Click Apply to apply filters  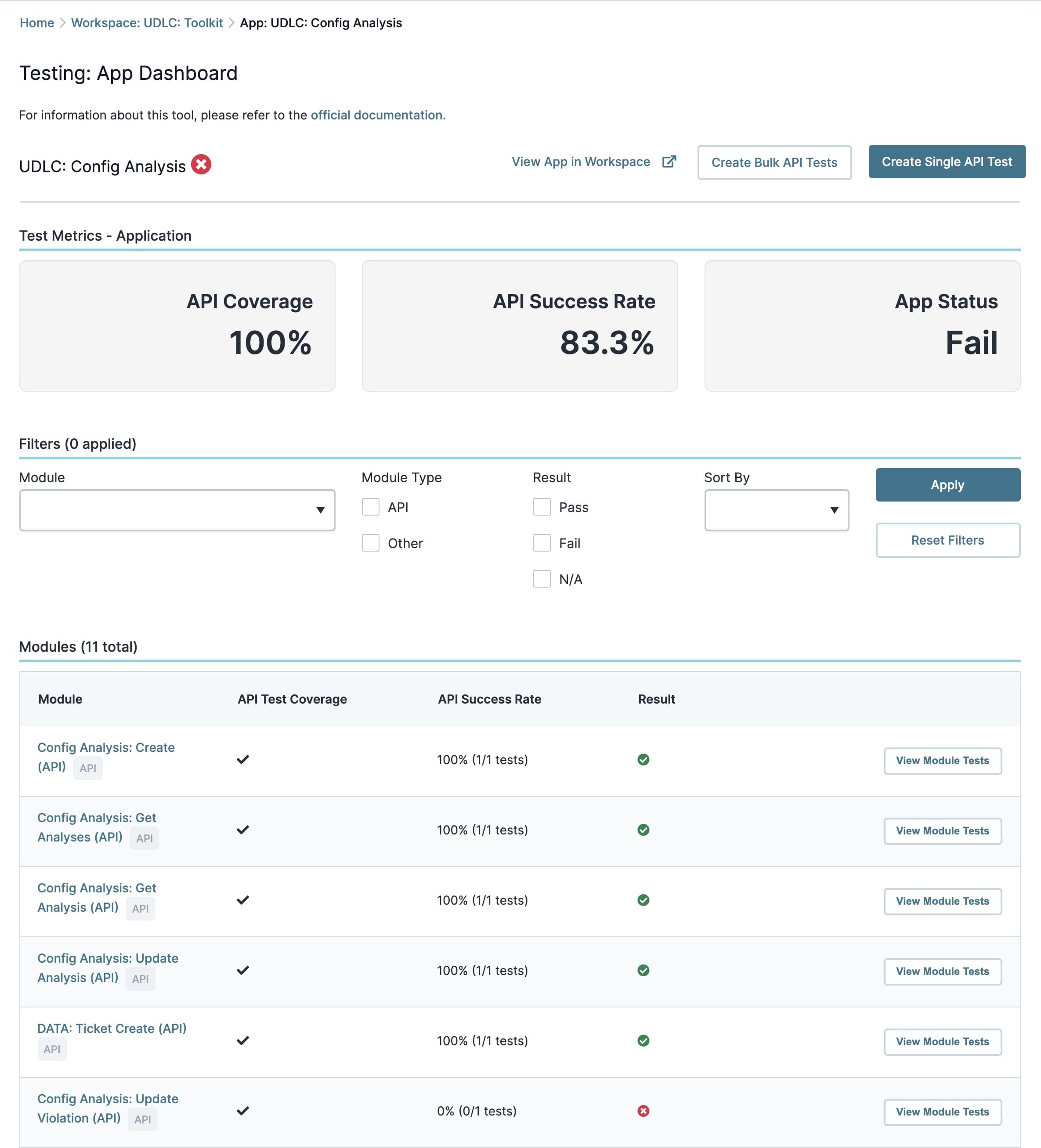click(947, 484)
